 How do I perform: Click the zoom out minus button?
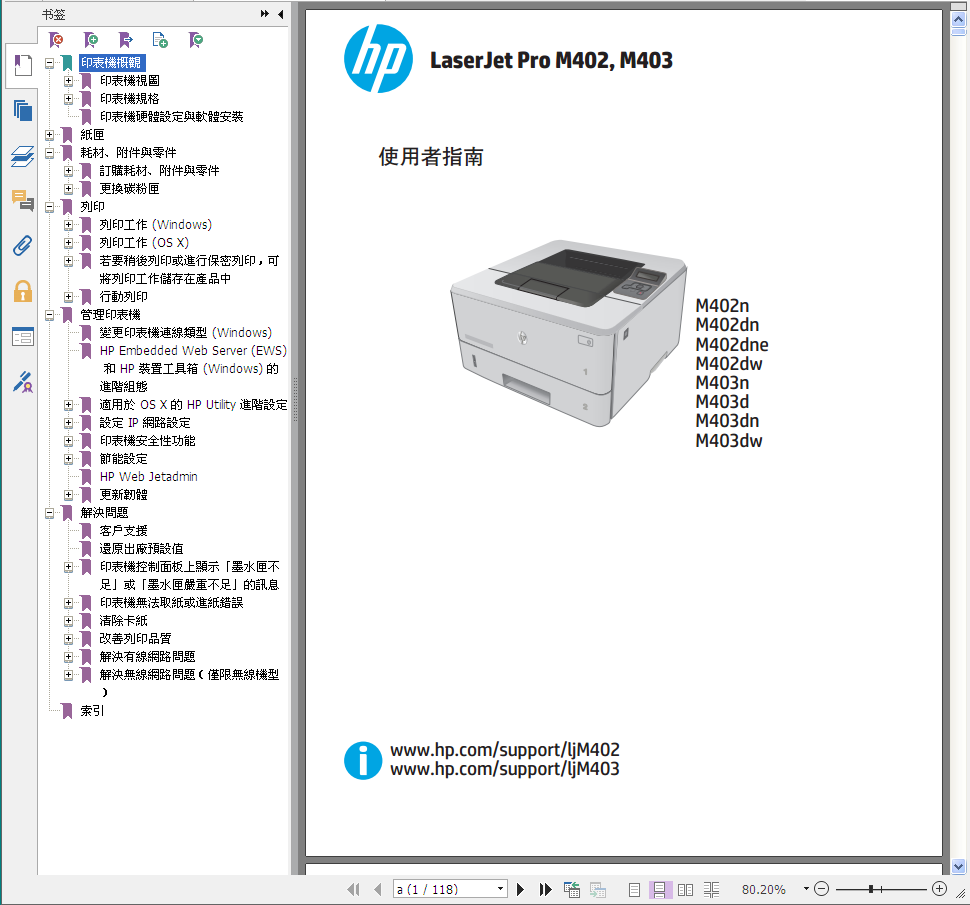coord(822,889)
